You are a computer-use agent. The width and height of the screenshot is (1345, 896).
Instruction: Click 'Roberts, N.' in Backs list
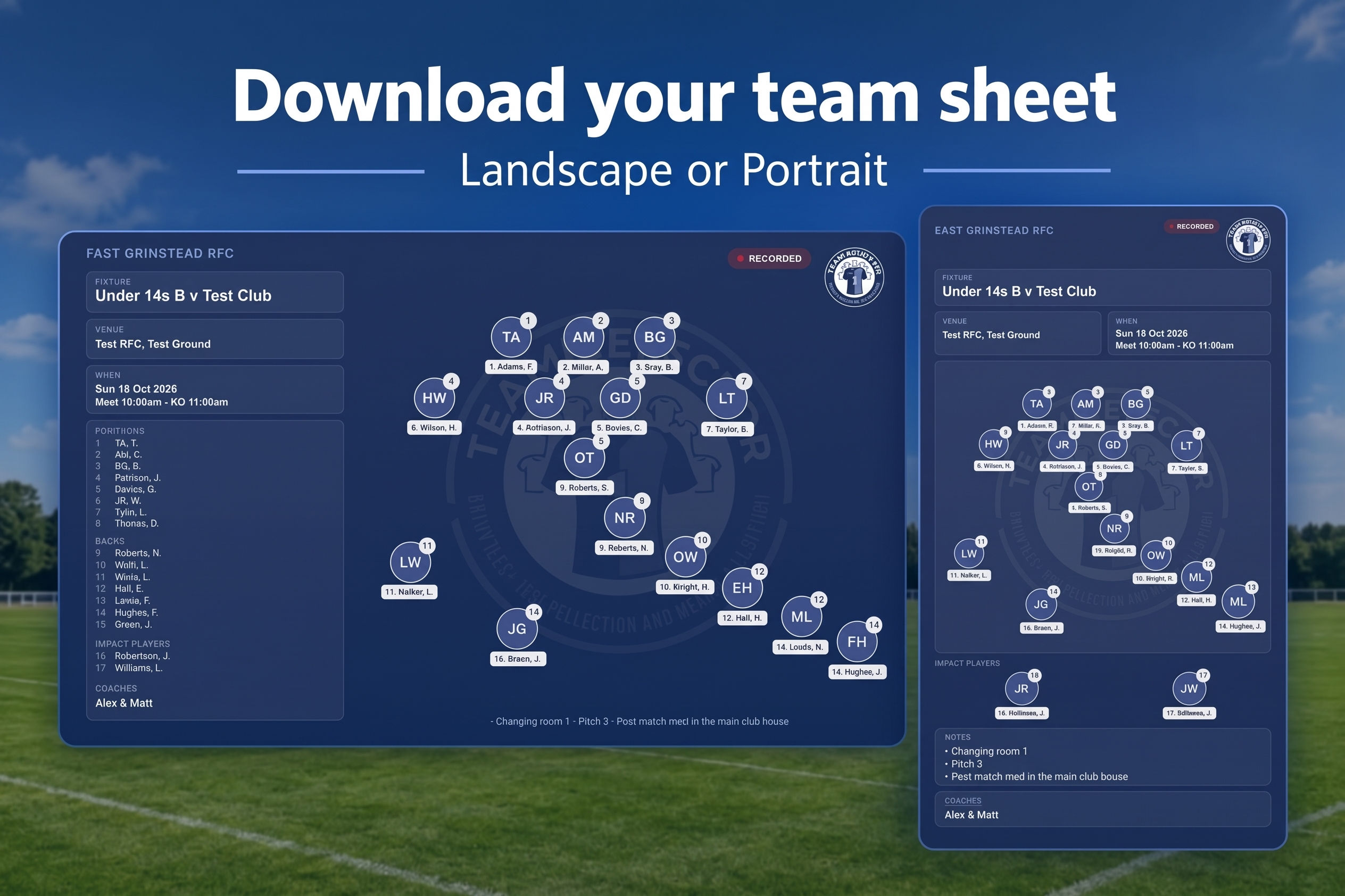pos(138,553)
